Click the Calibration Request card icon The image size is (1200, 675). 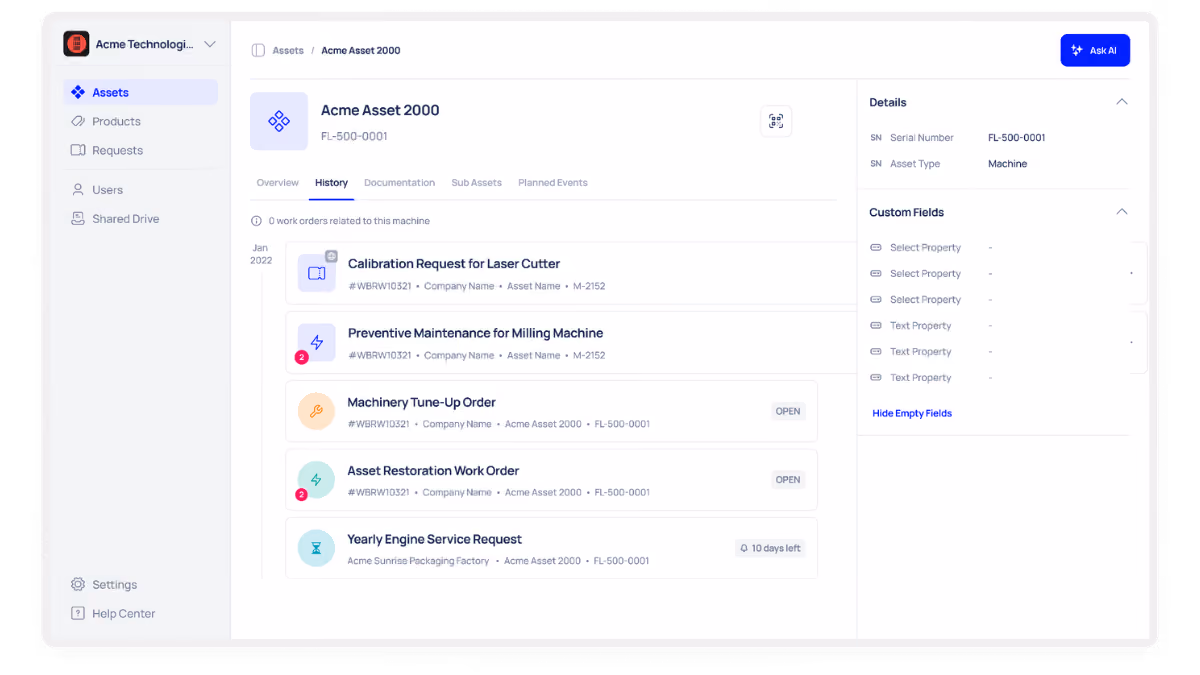pyautogui.click(x=316, y=273)
